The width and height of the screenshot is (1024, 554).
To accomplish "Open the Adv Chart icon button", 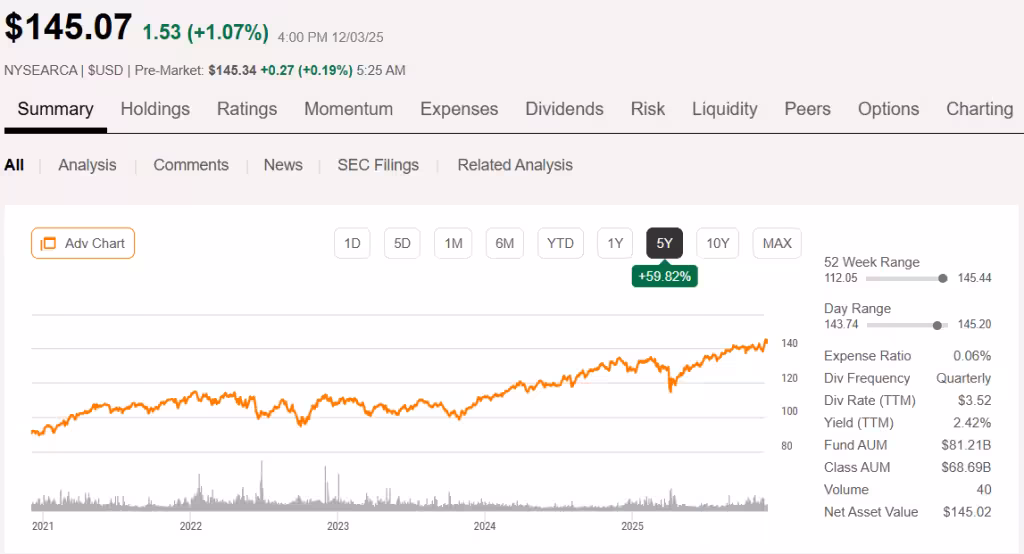I will coord(83,243).
